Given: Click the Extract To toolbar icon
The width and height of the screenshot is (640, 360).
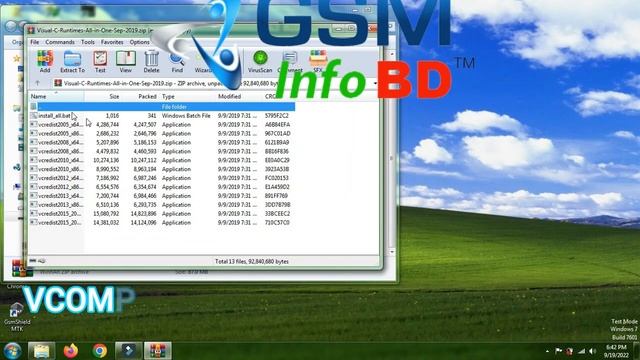Looking at the screenshot, I should pyautogui.click(x=72, y=61).
